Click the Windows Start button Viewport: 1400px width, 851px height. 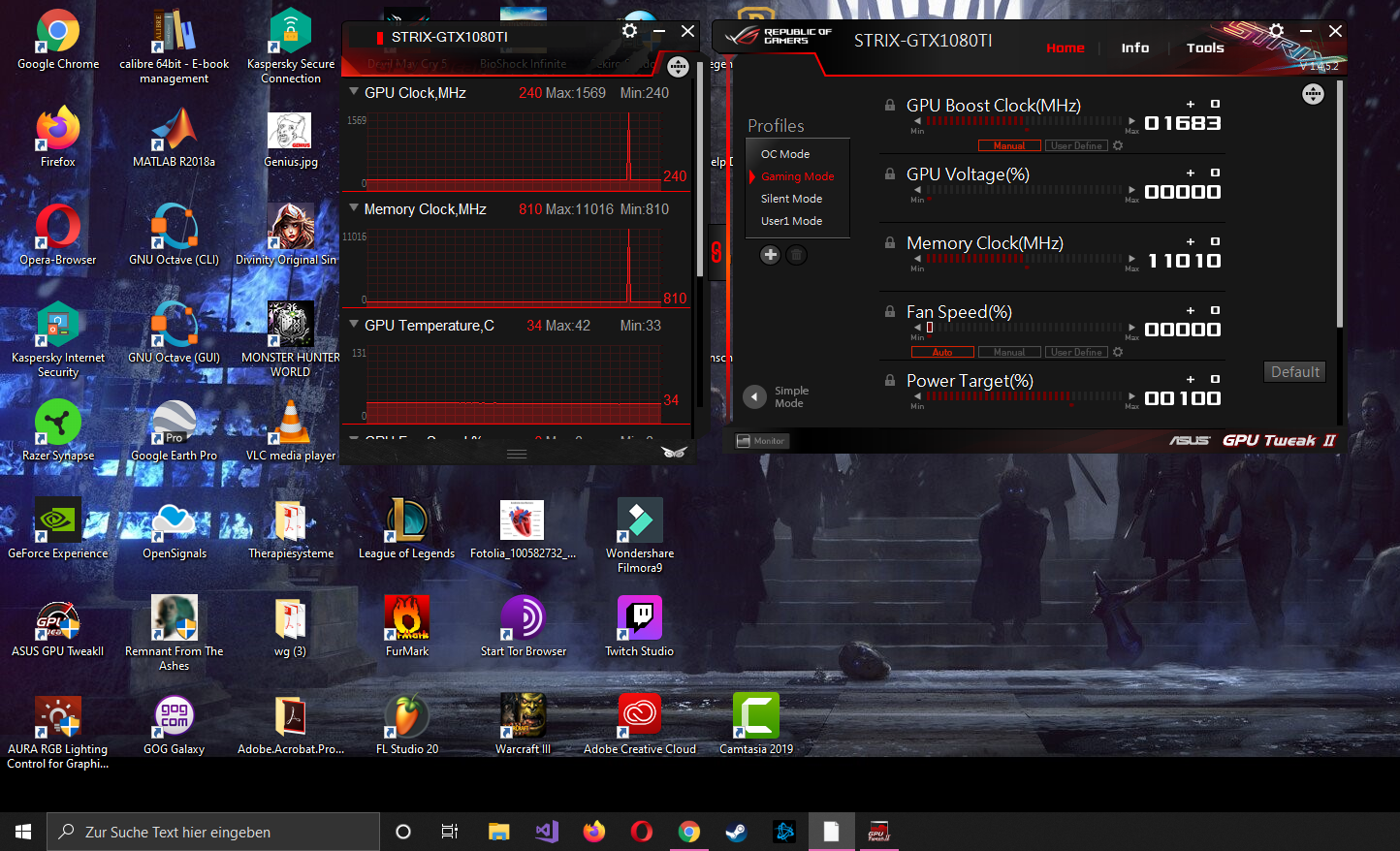pos(23,832)
